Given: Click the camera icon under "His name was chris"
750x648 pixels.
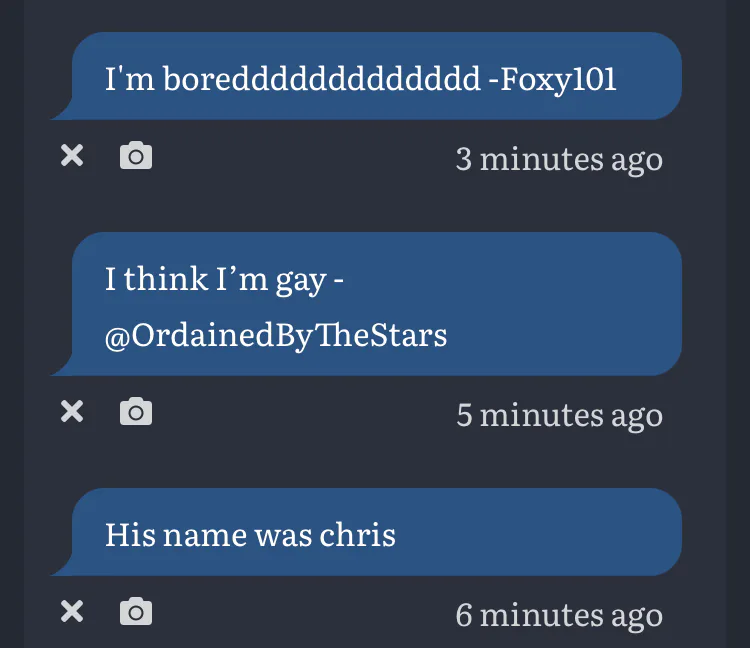Looking at the screenshot, I should click(136, 611).
